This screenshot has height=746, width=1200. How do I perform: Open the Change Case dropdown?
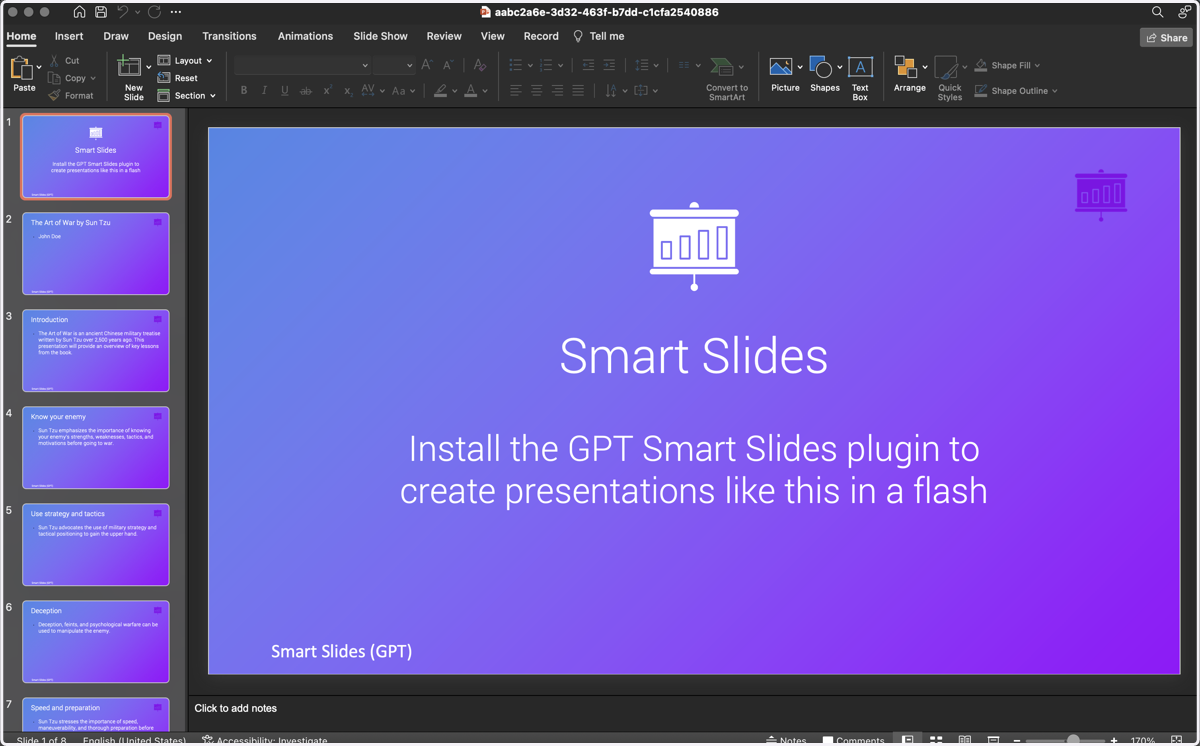pyautogui.click(x=403, y=91)
